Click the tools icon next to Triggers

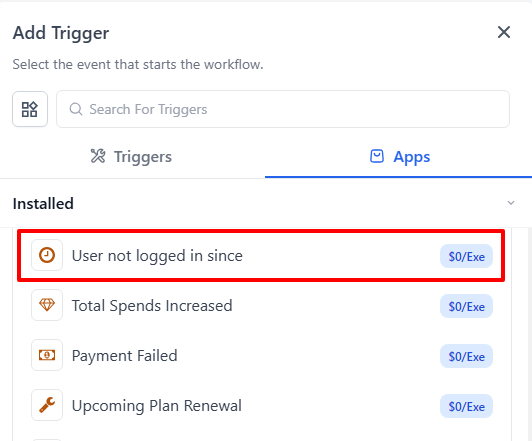point(98,156)
